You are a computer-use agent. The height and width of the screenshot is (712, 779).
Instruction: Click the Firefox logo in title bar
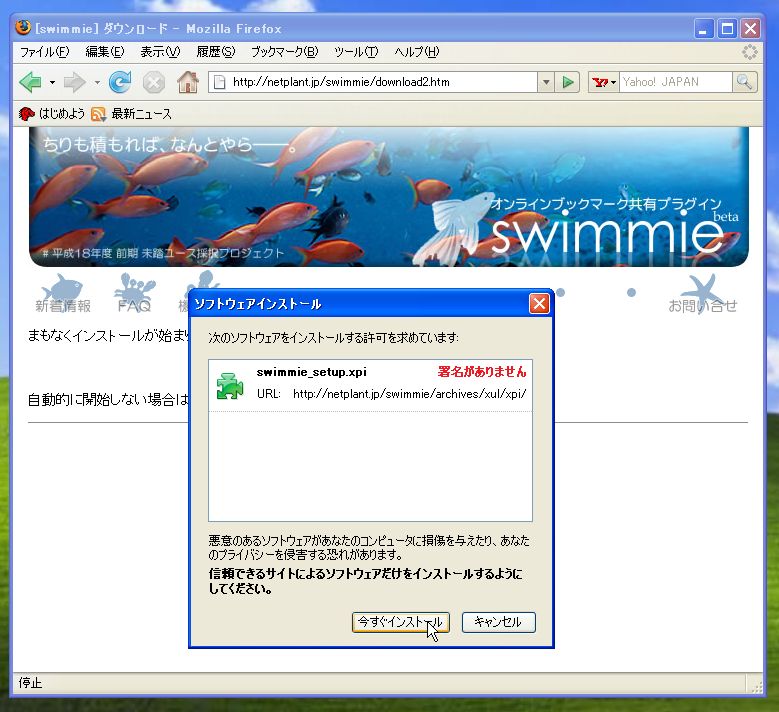tap(23, 27)
